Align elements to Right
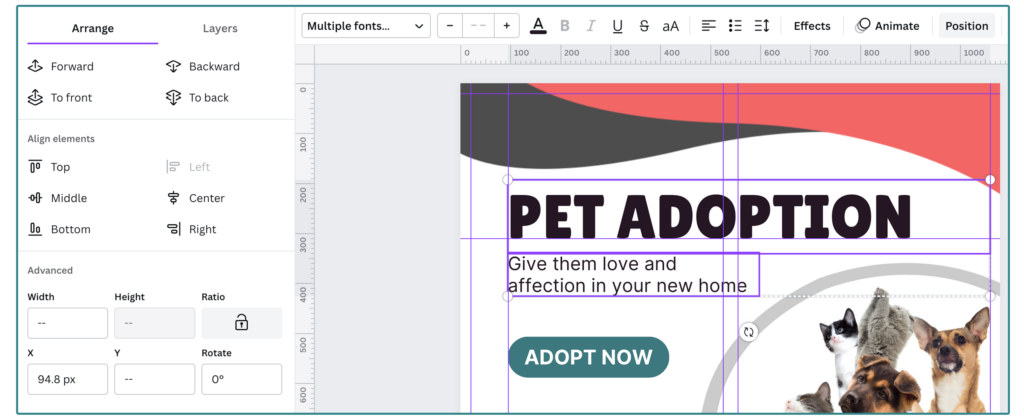Screen dimensions: 1024x420 pos(191,229)
